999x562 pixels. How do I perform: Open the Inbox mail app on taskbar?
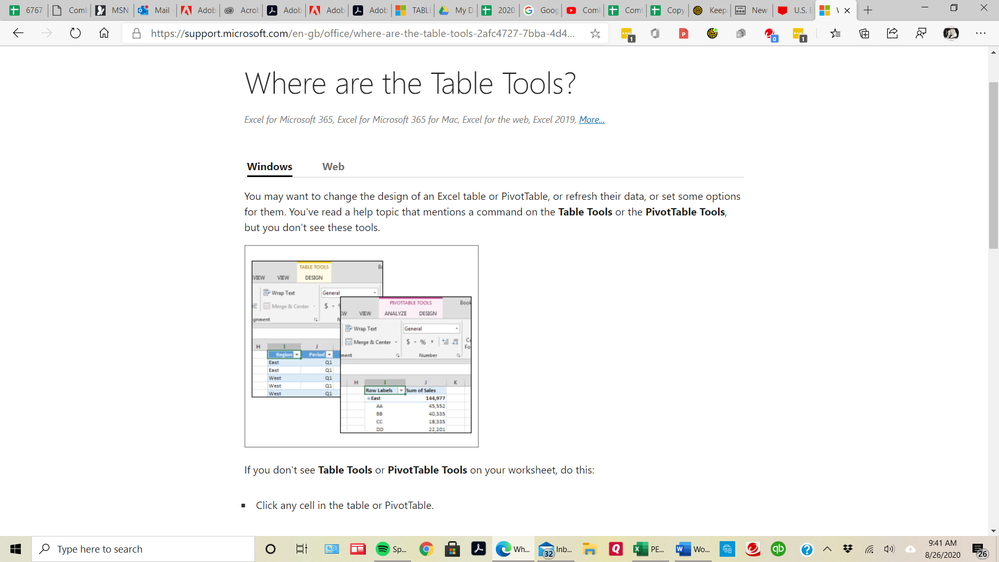555,549
